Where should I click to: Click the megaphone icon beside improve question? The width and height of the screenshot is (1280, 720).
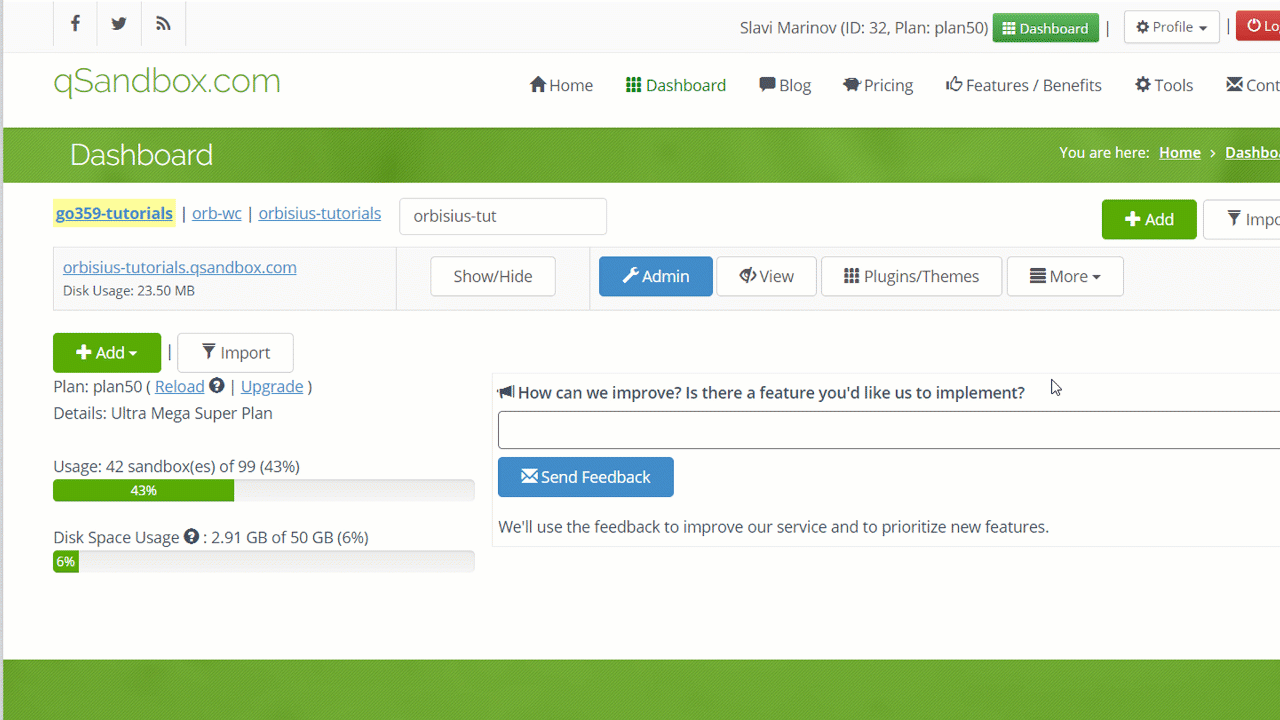(506, 392)
